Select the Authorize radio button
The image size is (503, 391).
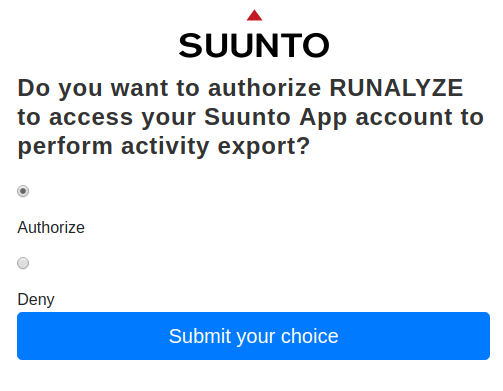(23, 191)
